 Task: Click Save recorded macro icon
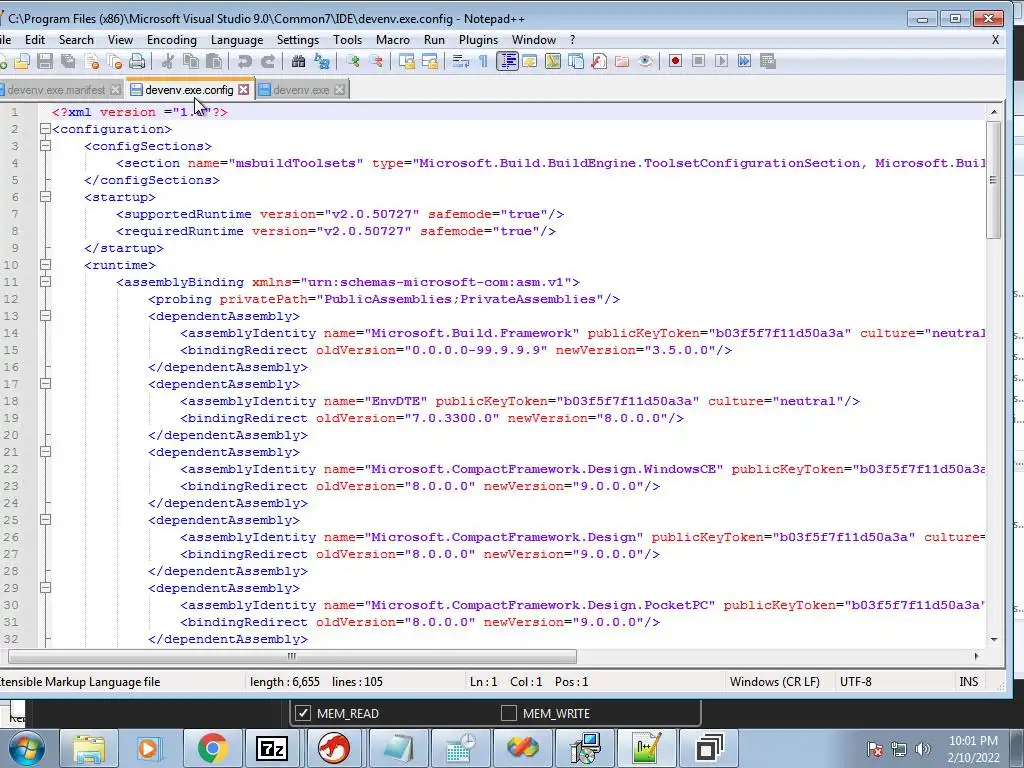(x=768, y=61)
